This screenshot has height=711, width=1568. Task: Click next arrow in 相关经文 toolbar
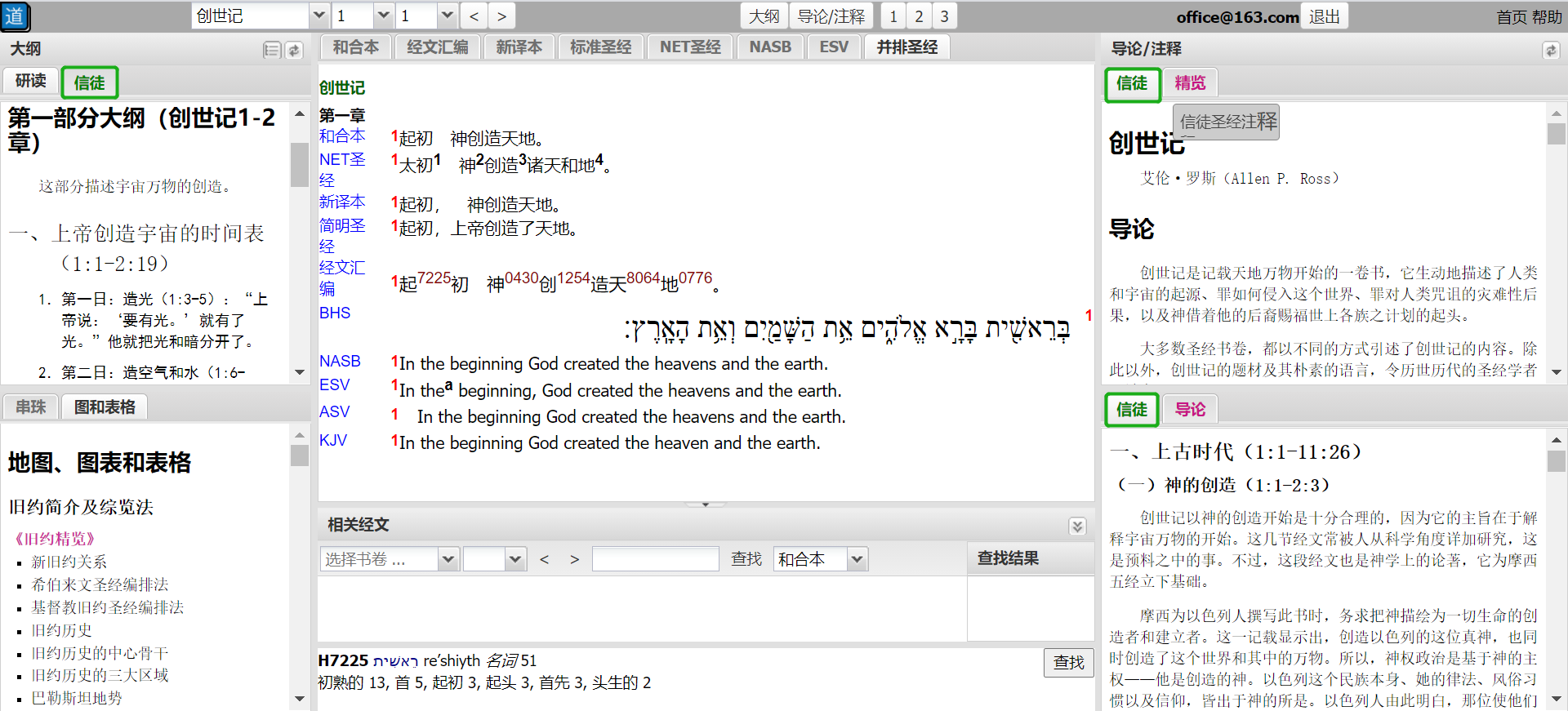575,559
